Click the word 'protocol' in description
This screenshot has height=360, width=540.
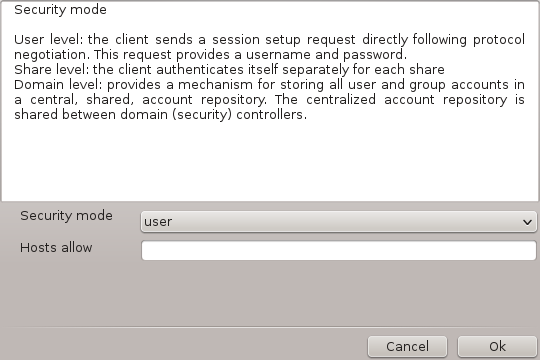pos(499,40)
